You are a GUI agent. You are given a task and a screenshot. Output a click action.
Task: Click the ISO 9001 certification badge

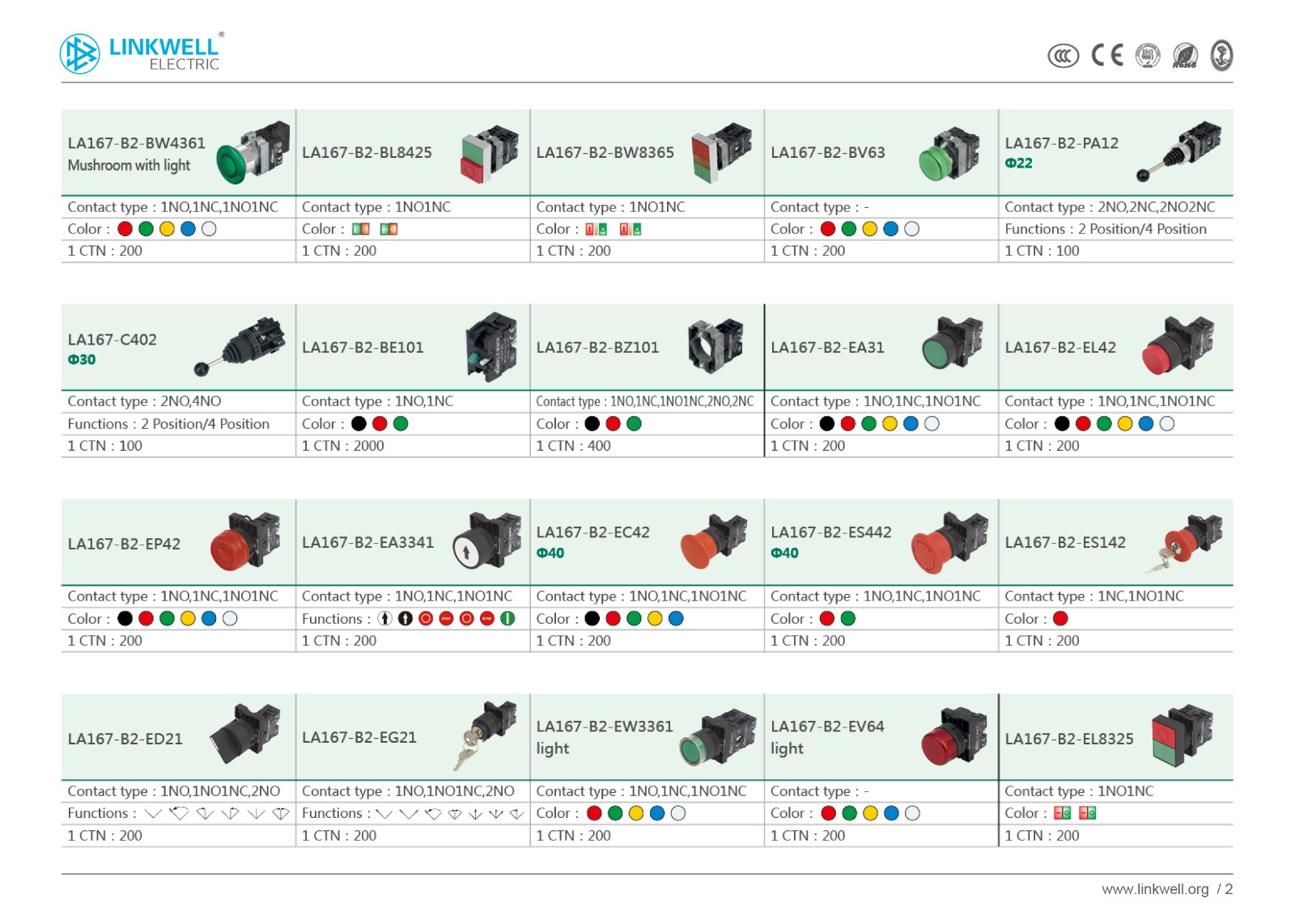1148,55
